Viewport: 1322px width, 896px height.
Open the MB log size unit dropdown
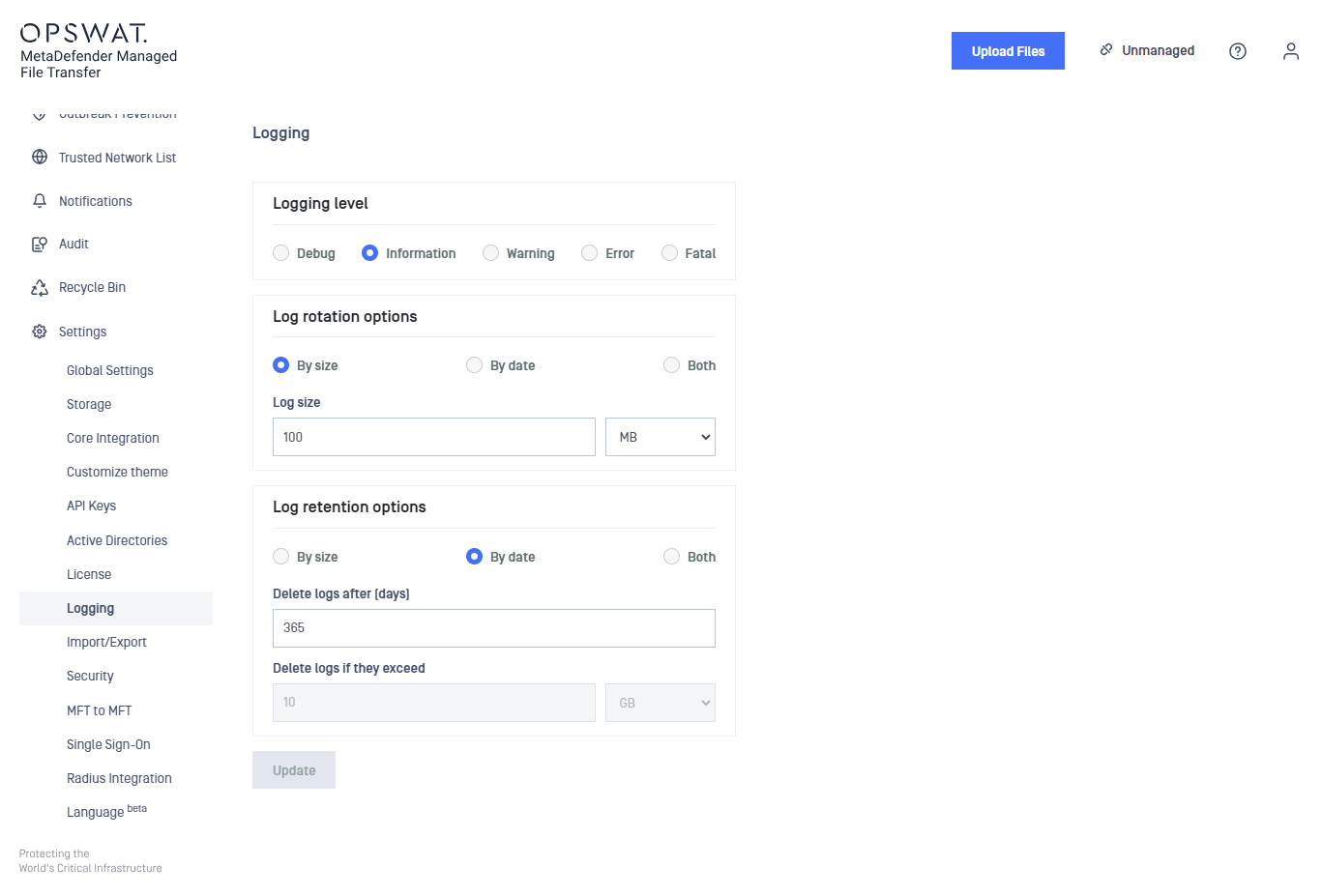(661, 437)
